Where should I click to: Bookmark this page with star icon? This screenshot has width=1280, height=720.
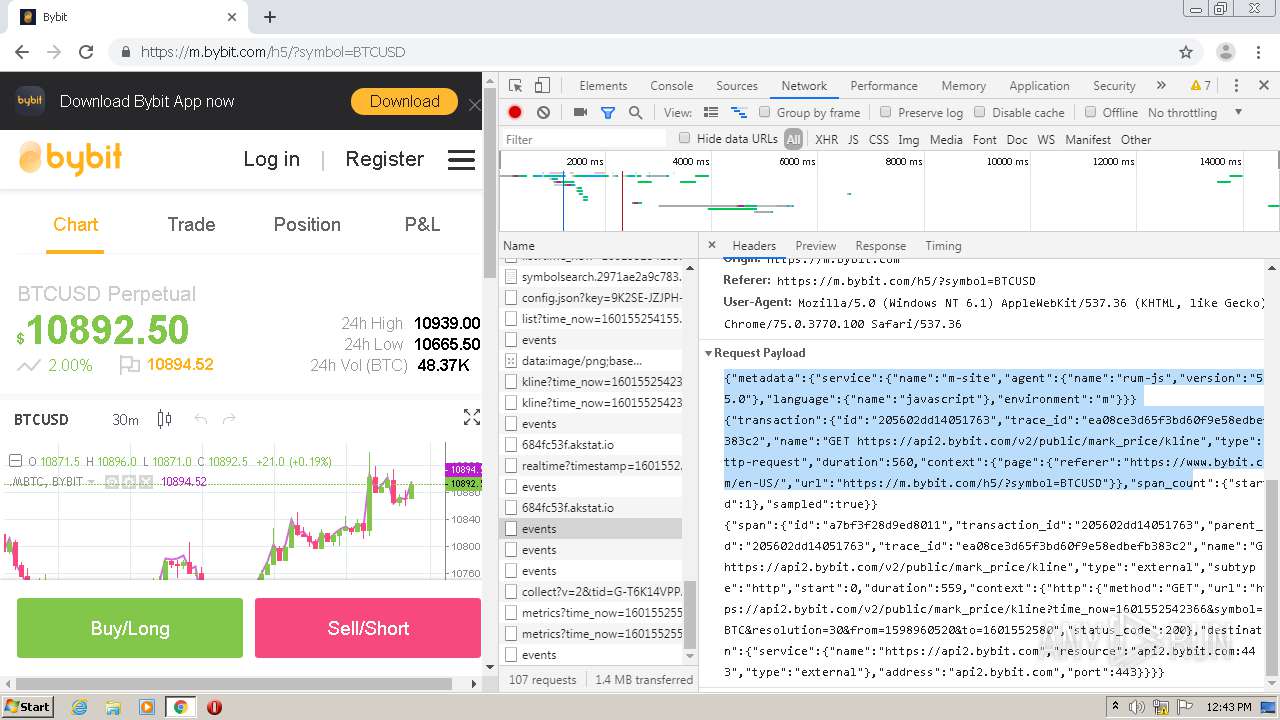point(1186,52)
